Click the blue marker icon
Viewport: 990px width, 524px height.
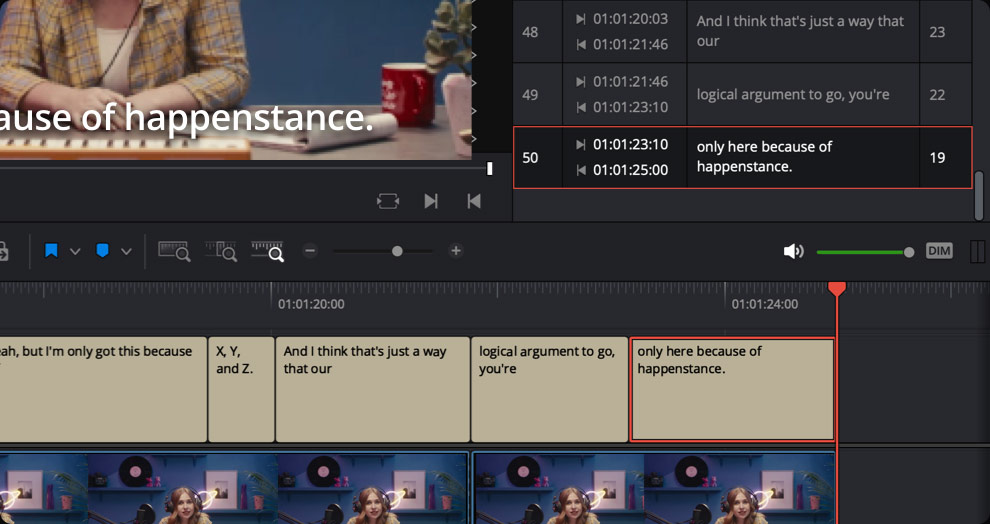[102, 251]
